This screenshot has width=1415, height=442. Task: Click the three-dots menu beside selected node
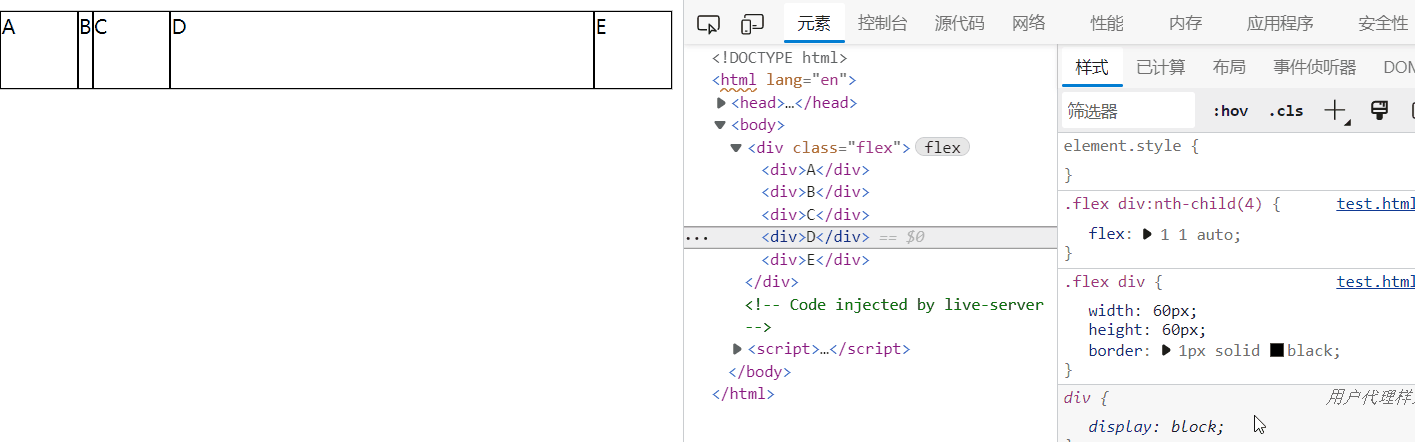pyautogui.click(x=697, y=238)
